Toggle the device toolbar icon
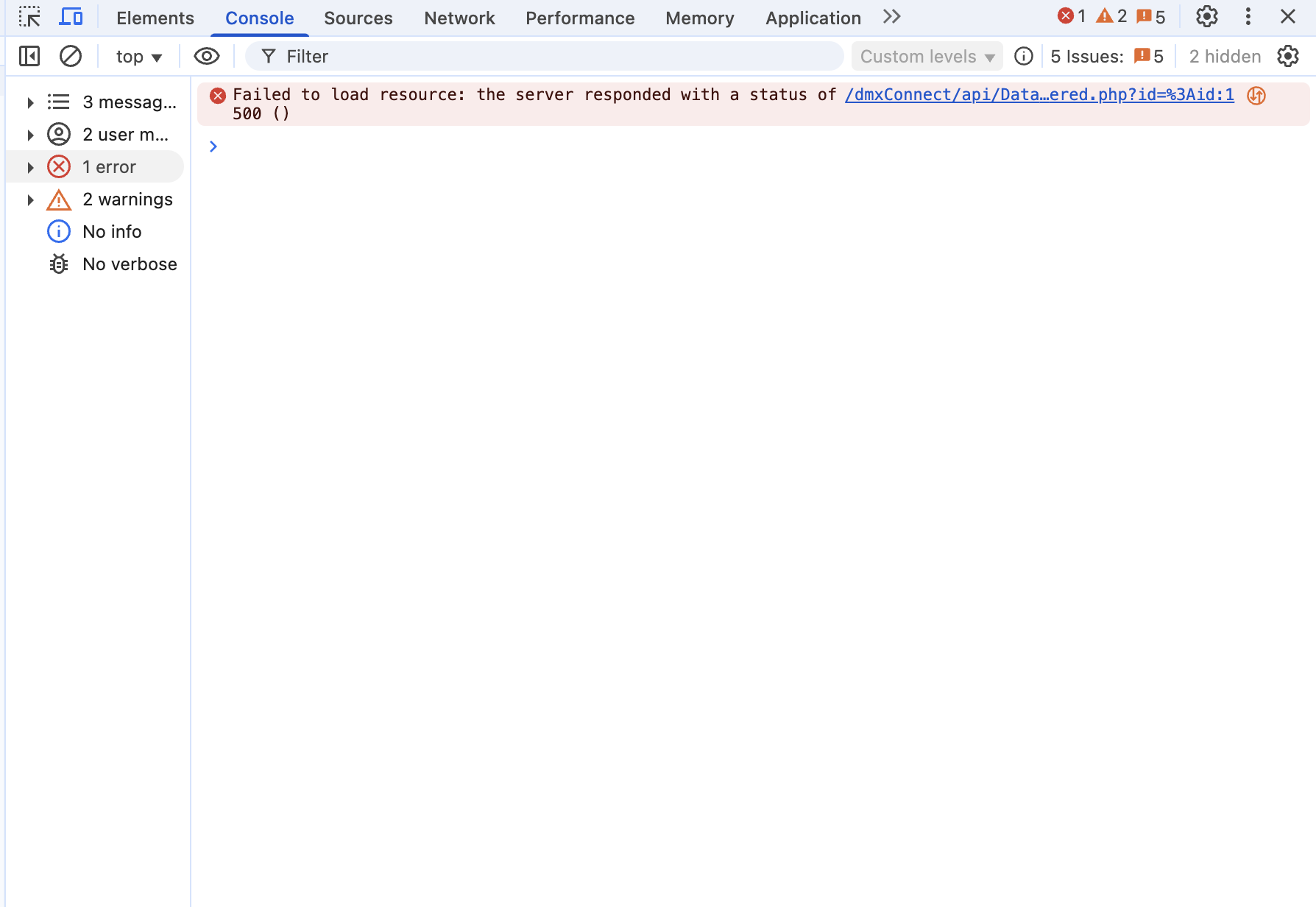The width and height of the screenshot is (1316, 907). tap(71, 17)
